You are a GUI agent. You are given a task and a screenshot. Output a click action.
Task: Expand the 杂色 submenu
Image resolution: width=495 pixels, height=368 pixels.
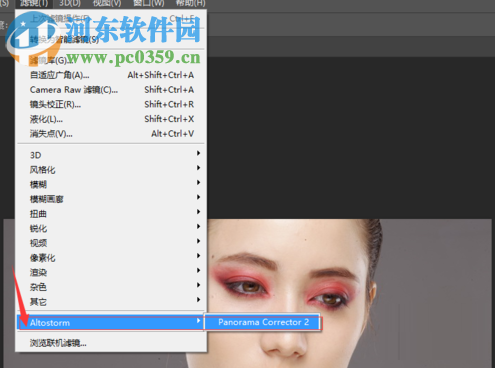[x=111, y=287]
